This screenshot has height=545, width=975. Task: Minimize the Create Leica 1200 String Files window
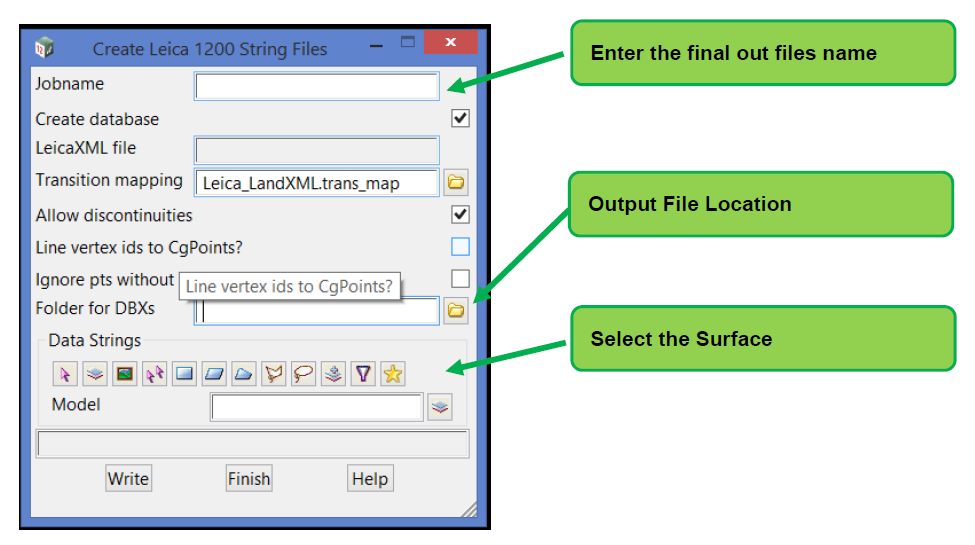[x=376, y=46]
